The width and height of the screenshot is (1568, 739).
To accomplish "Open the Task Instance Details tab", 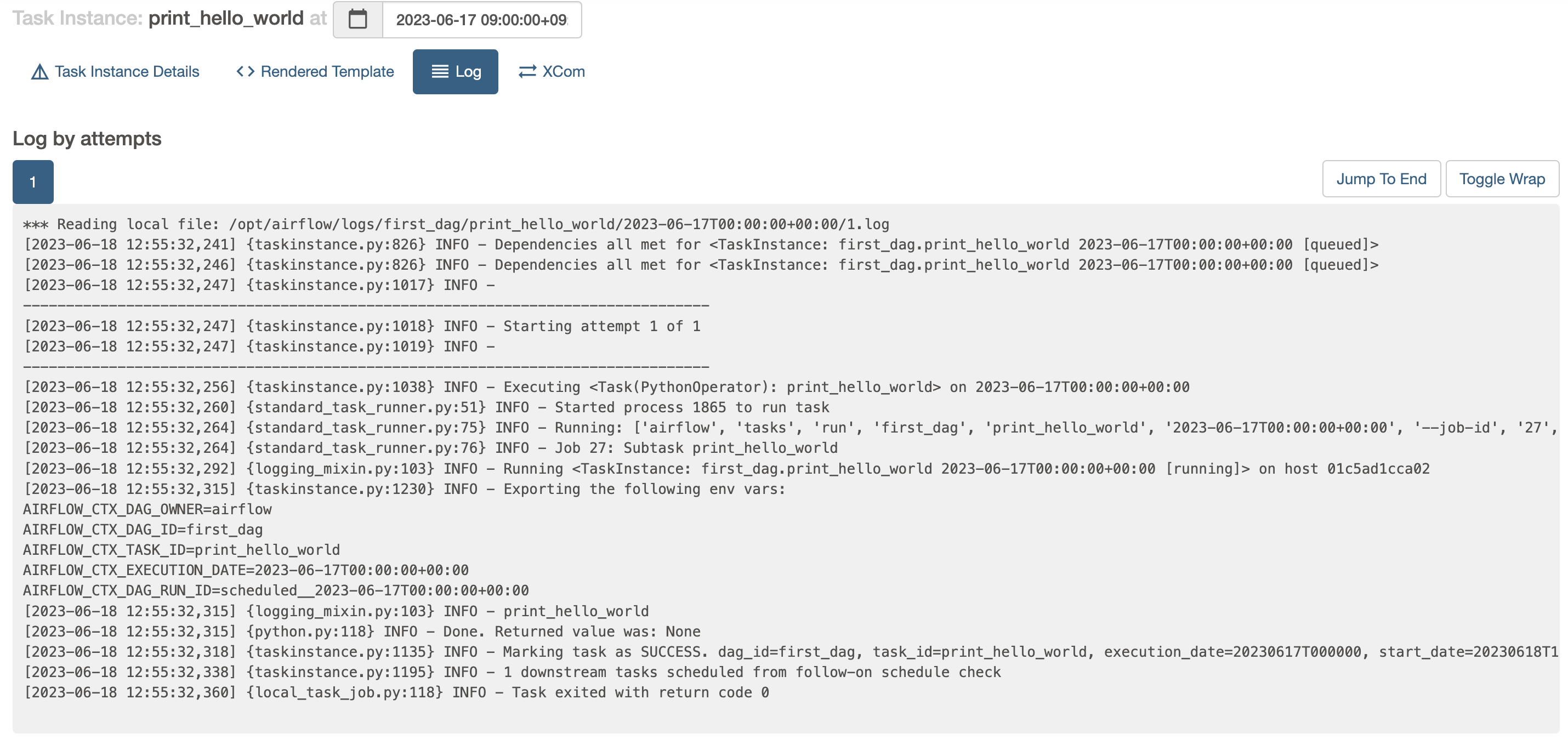I will (115, 72).
